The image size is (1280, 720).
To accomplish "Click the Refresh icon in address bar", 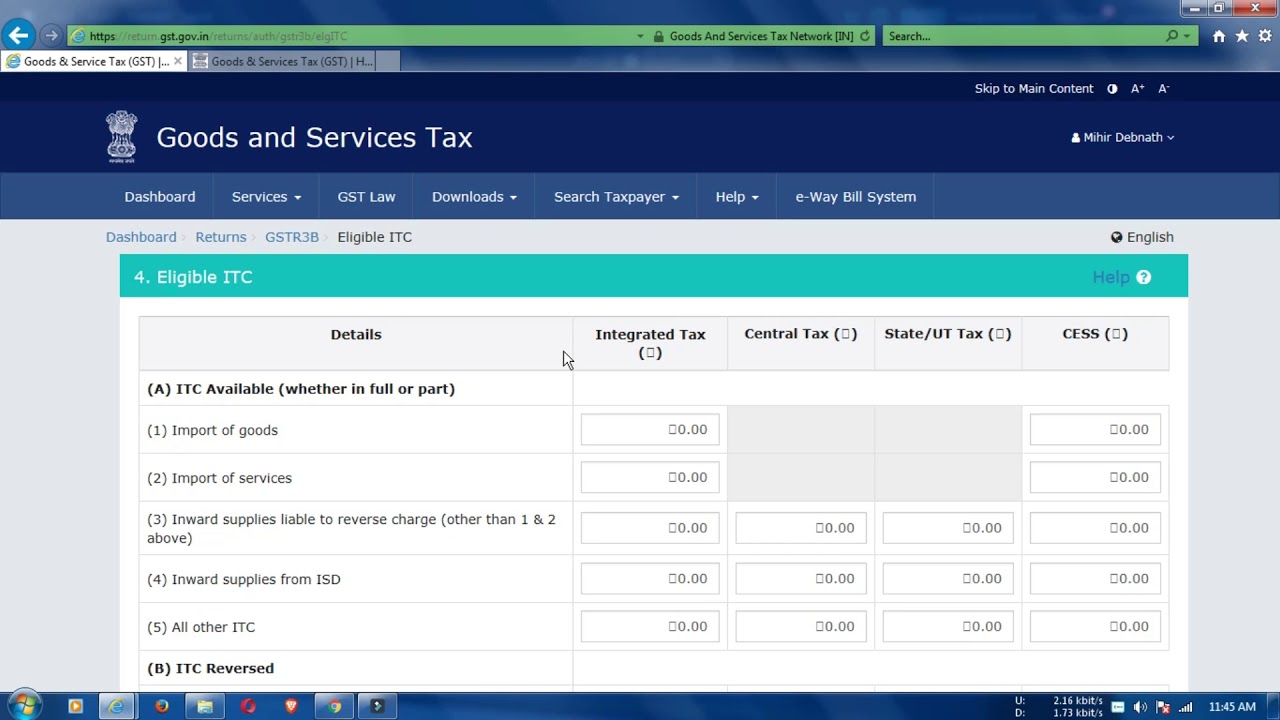I will [865, 36].
